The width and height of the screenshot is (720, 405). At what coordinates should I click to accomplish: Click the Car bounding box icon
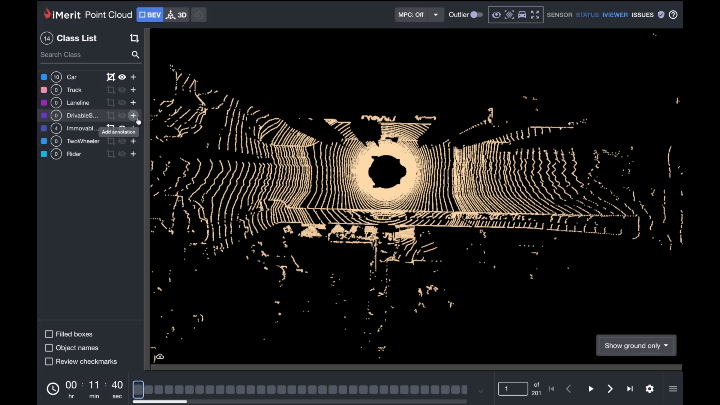click(111, 77)
